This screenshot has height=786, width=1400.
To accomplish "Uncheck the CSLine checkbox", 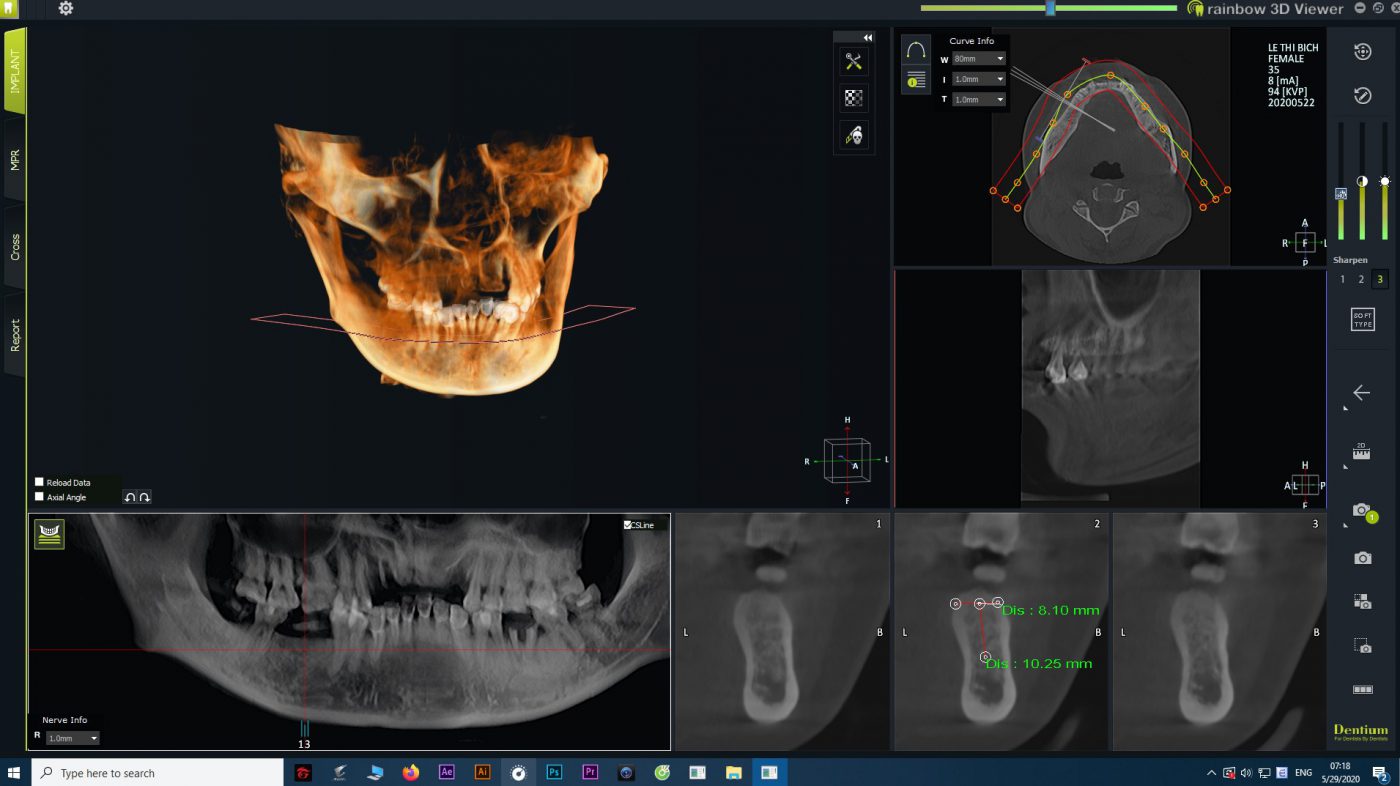I will (627, 525).
